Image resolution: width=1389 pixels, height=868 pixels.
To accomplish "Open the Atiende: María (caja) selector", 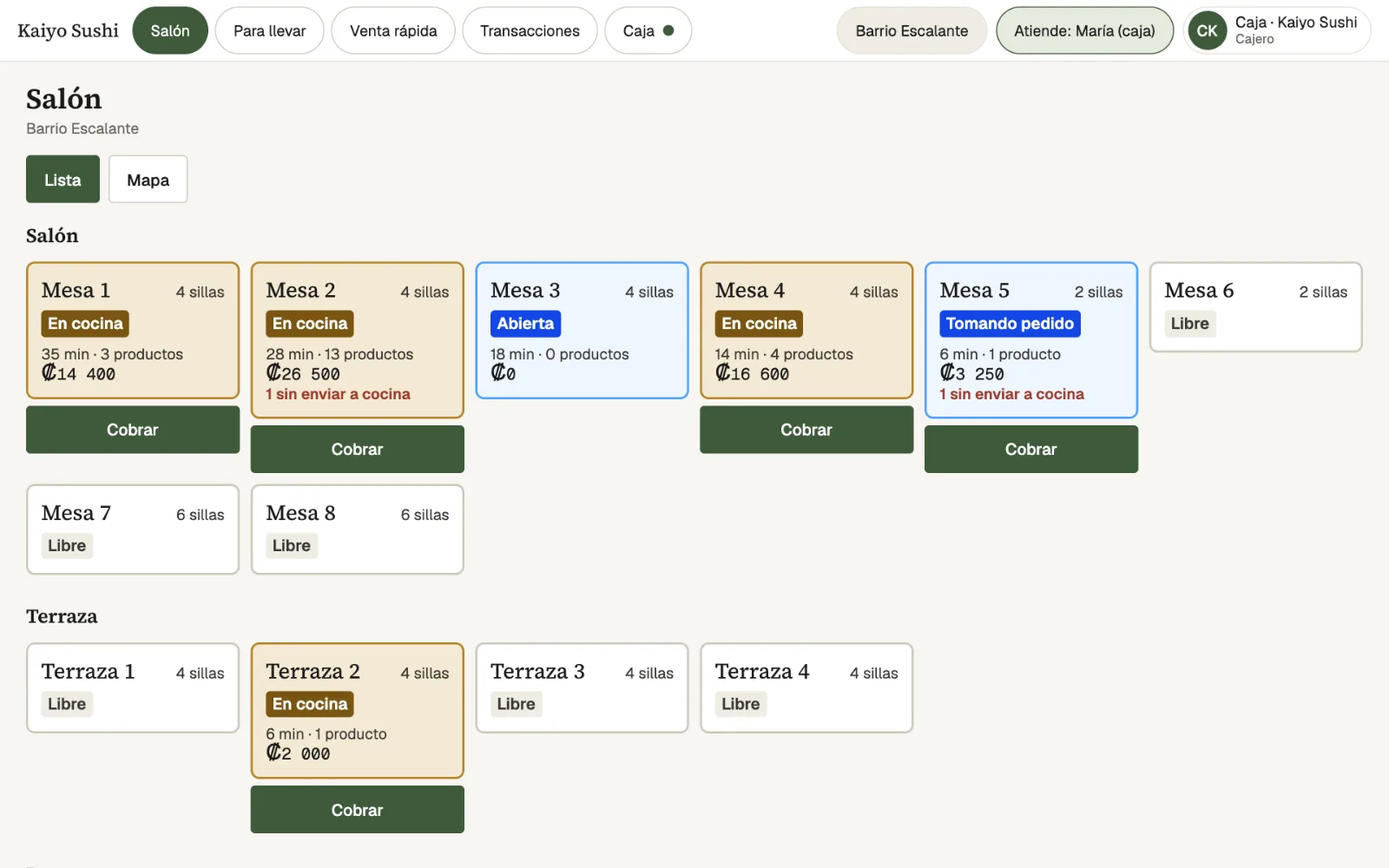I will pyautogui.click(x=1084, y=30).
